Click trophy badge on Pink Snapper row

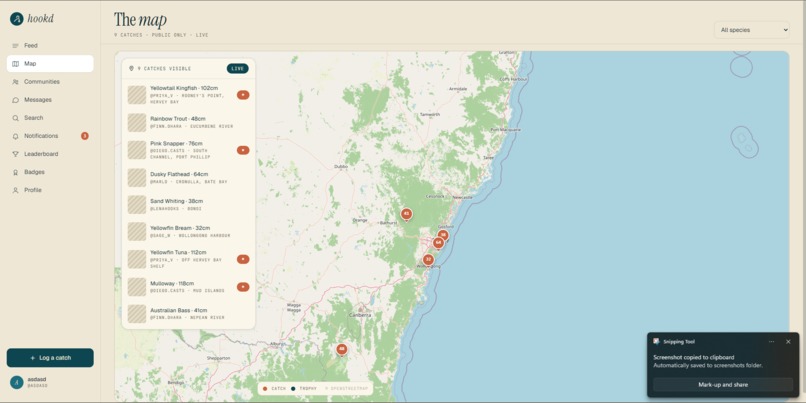point(243,150)
